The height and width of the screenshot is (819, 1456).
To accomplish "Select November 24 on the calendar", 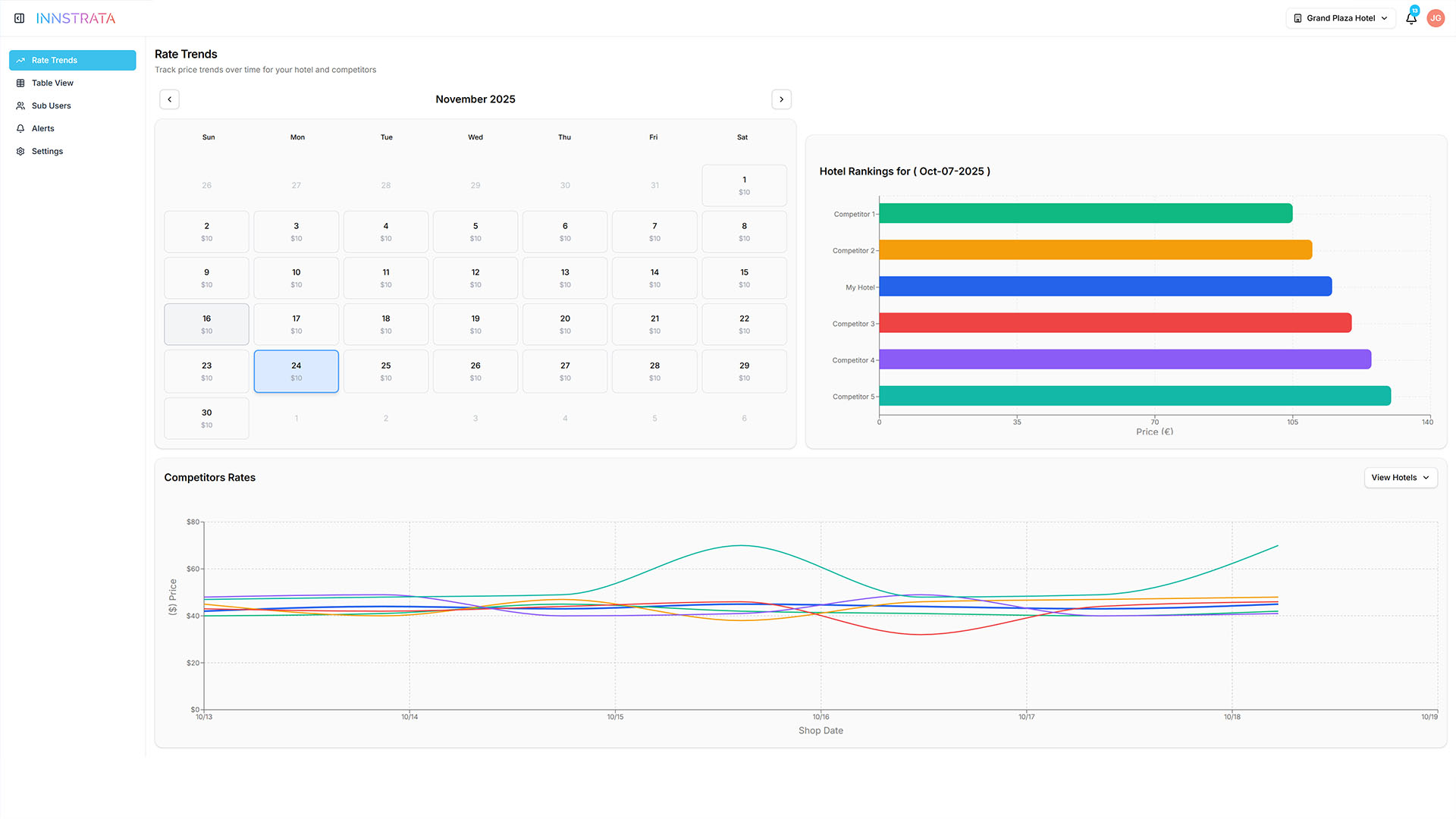I will tap(296, 372).
